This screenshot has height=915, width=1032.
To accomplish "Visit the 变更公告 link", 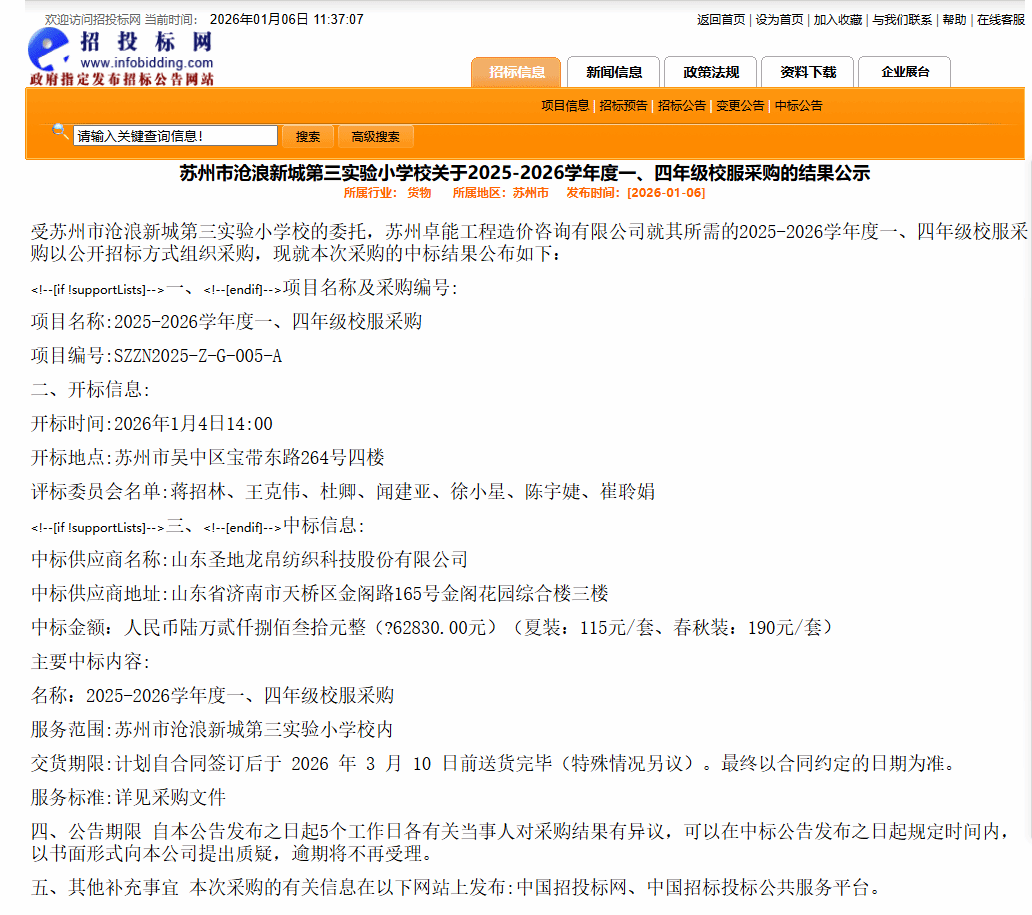I will 740,105.
